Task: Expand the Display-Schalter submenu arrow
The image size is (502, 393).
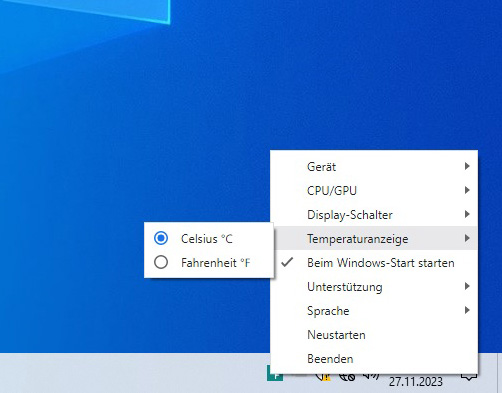Action: (x=467, y=214)
